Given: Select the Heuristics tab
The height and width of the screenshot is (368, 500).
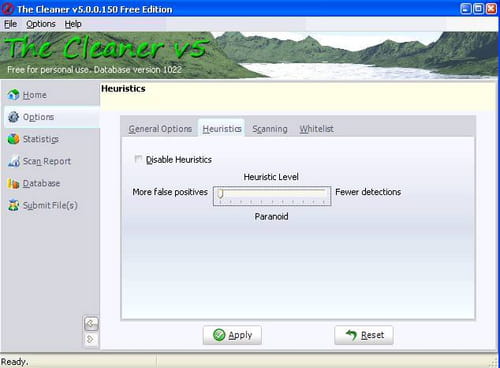Looking at the screenshot, I should click(222, 129).
